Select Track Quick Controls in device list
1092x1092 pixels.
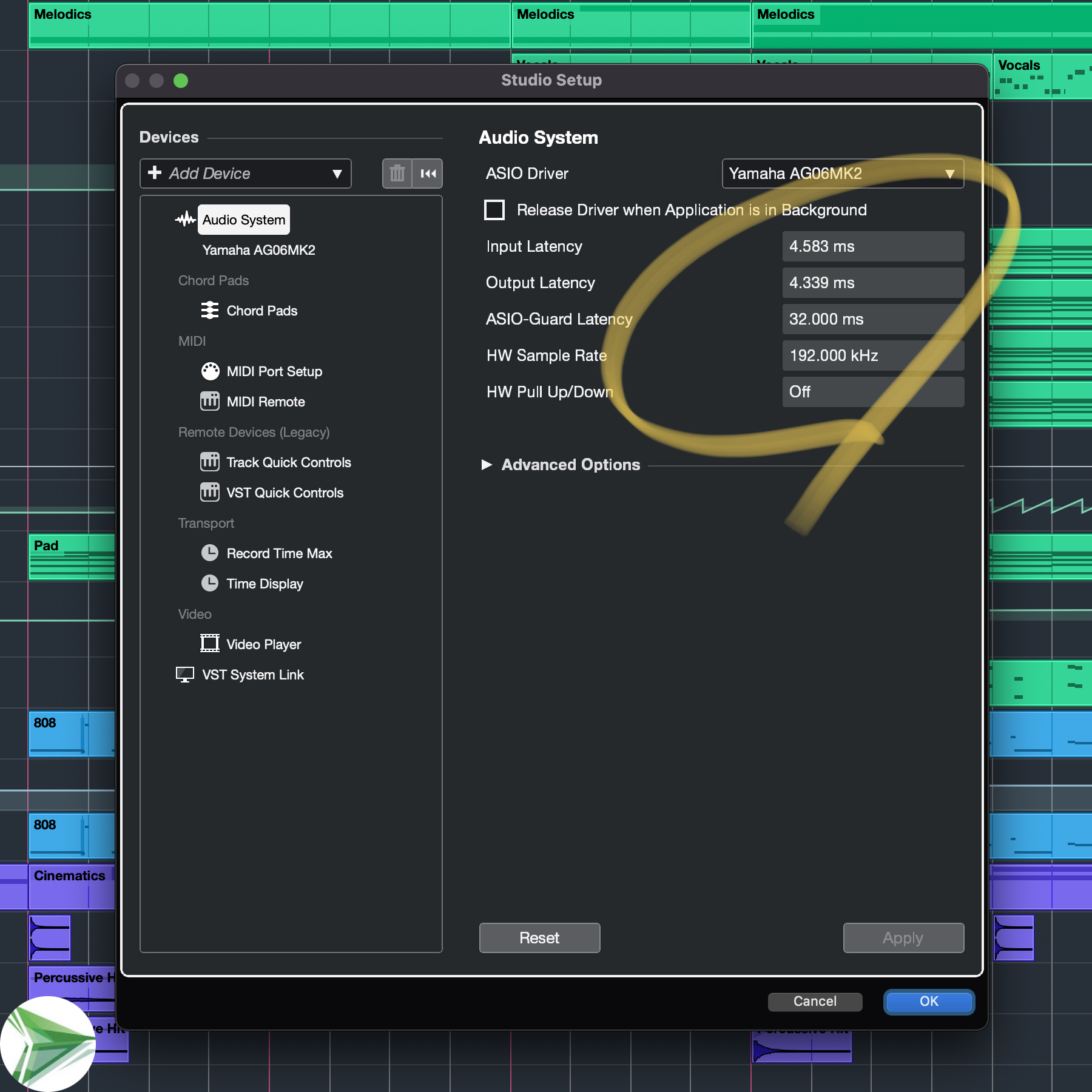(x=288, y=462)
